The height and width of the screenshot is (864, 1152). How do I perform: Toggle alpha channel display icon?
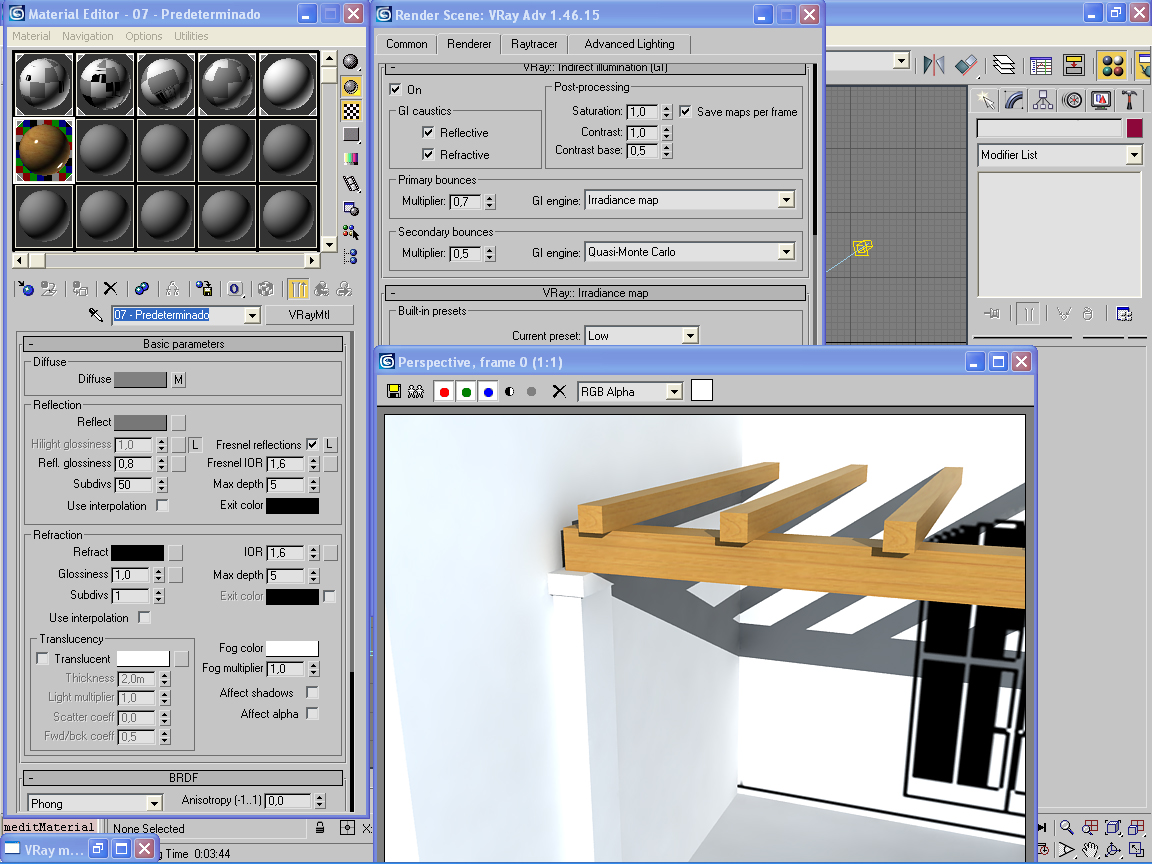coord(509,392)
